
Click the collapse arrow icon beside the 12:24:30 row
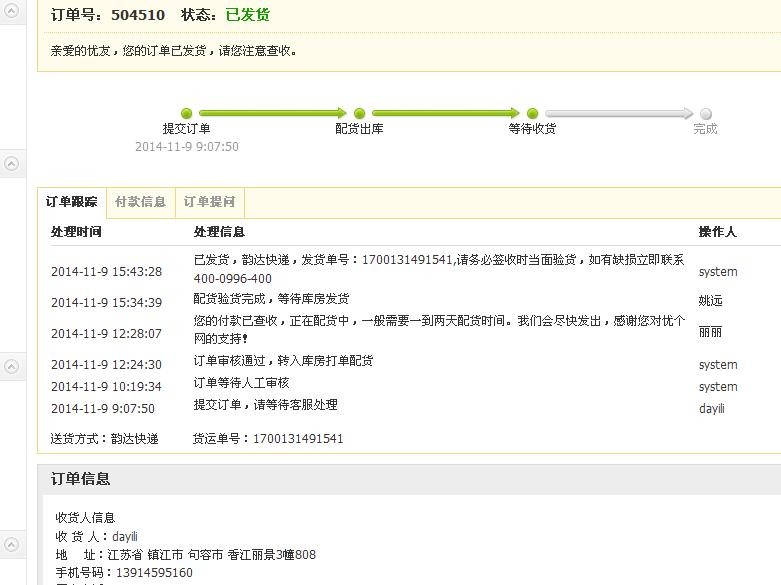pyautogui.click(x=11, y=366)
